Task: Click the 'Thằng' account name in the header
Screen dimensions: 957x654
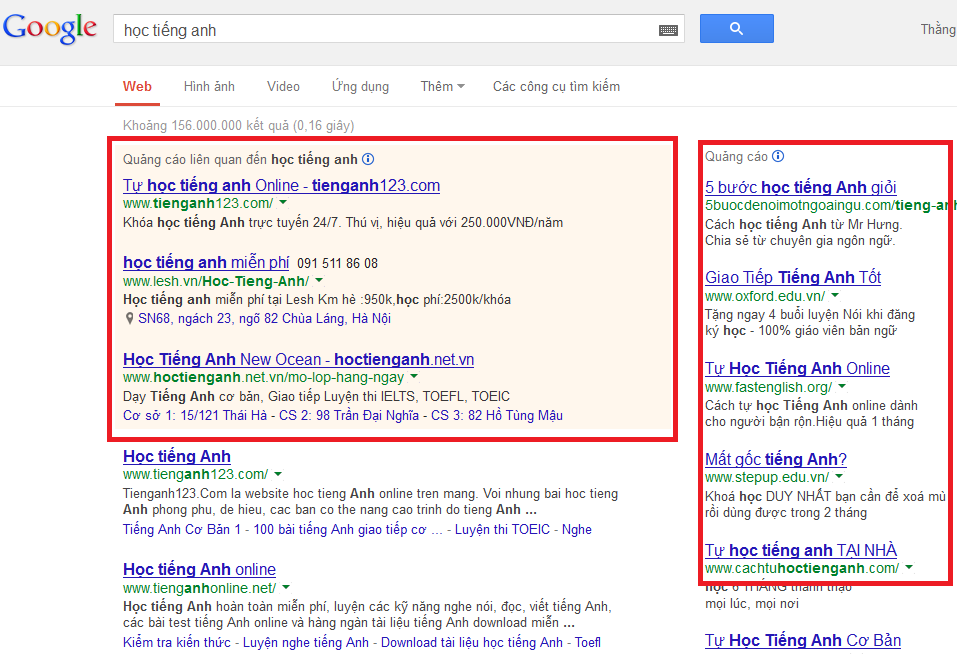Action: pos(938,29)
